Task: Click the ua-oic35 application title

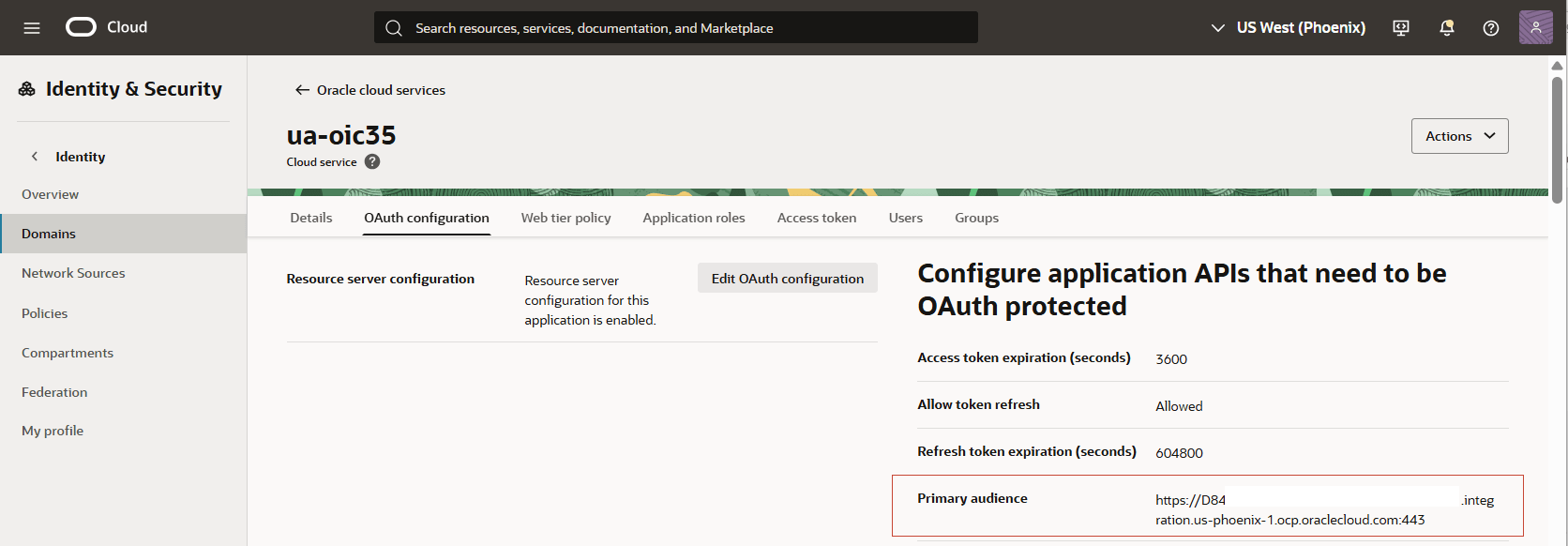Action: (341, 135)
